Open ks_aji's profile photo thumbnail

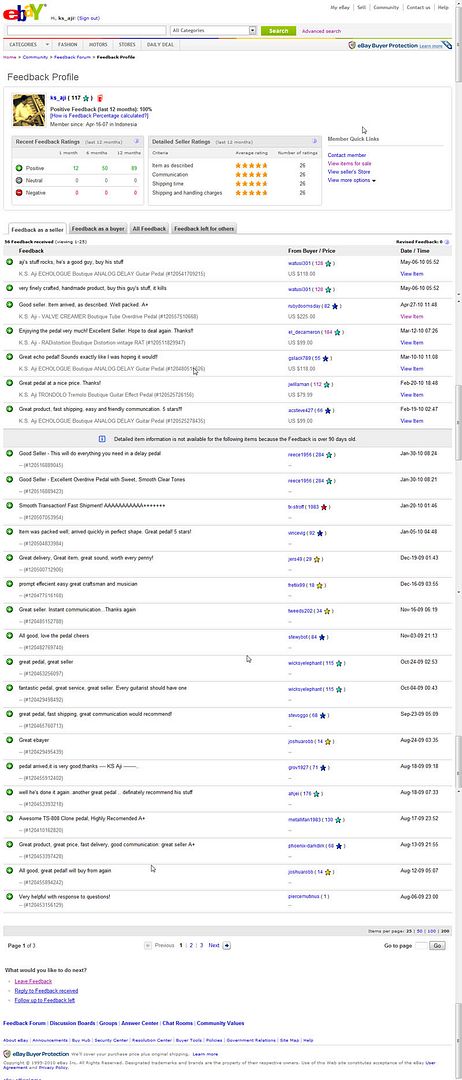click(x=28, y=110)
